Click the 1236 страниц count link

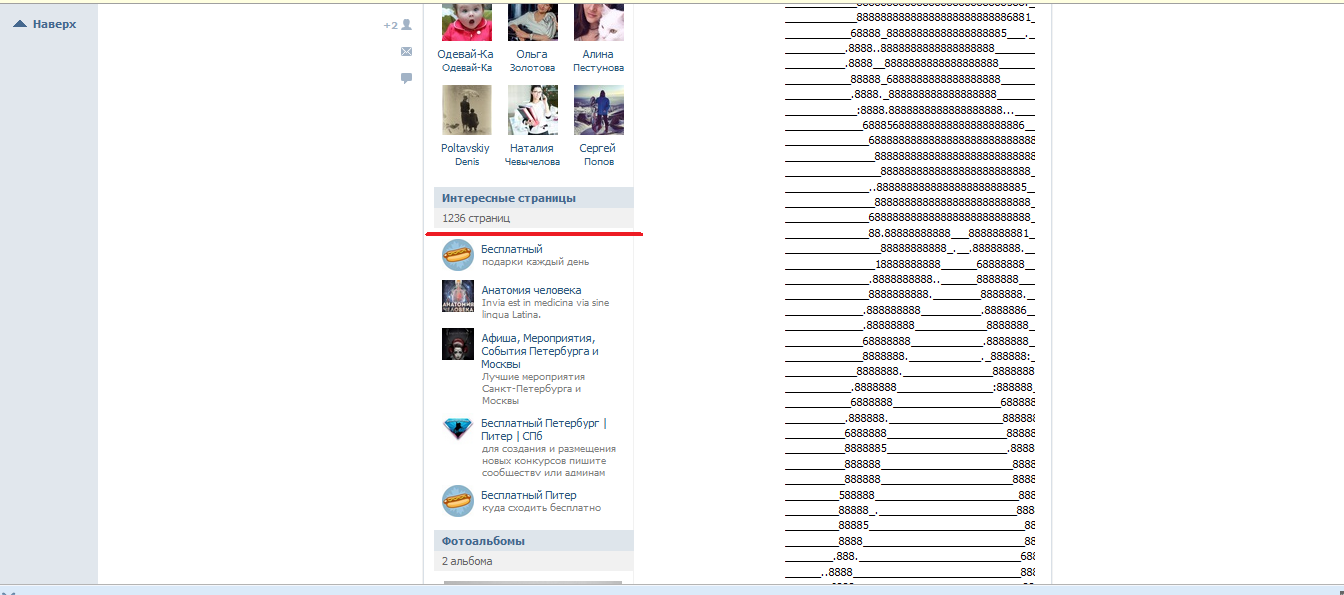476,218
